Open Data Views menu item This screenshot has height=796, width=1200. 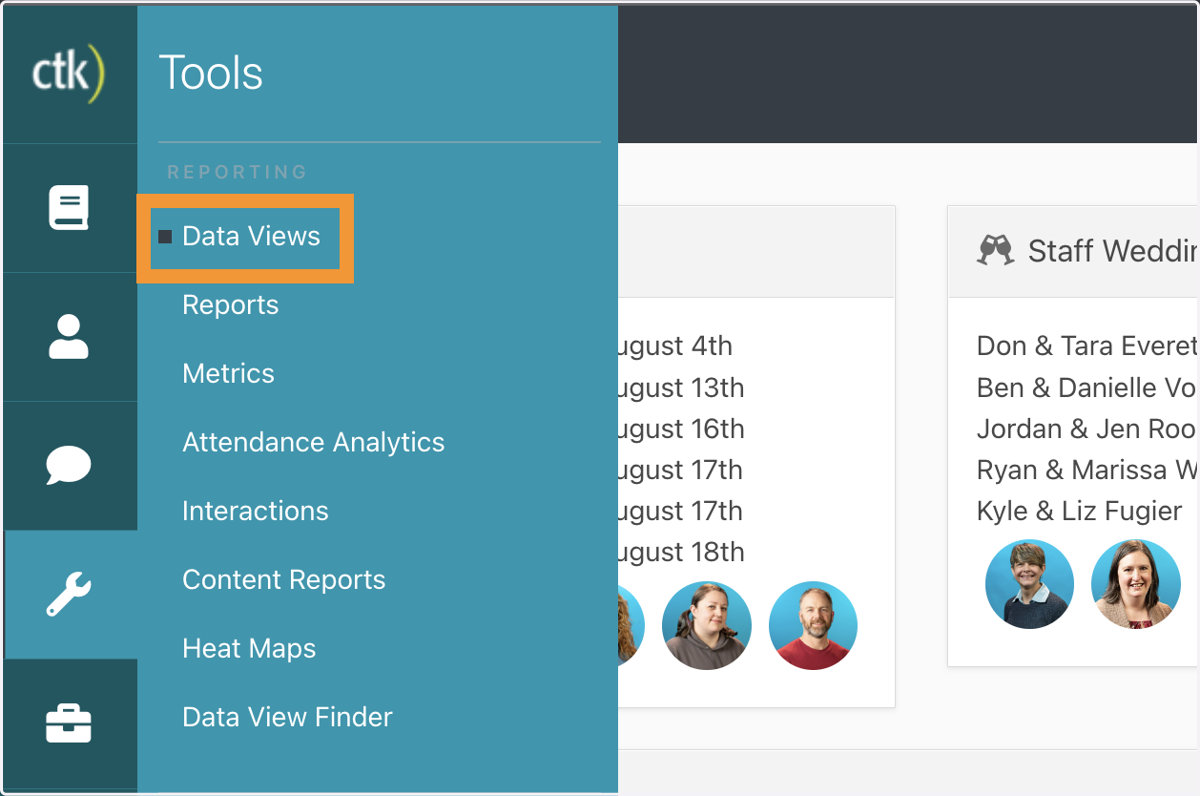[x=251, y=237]
